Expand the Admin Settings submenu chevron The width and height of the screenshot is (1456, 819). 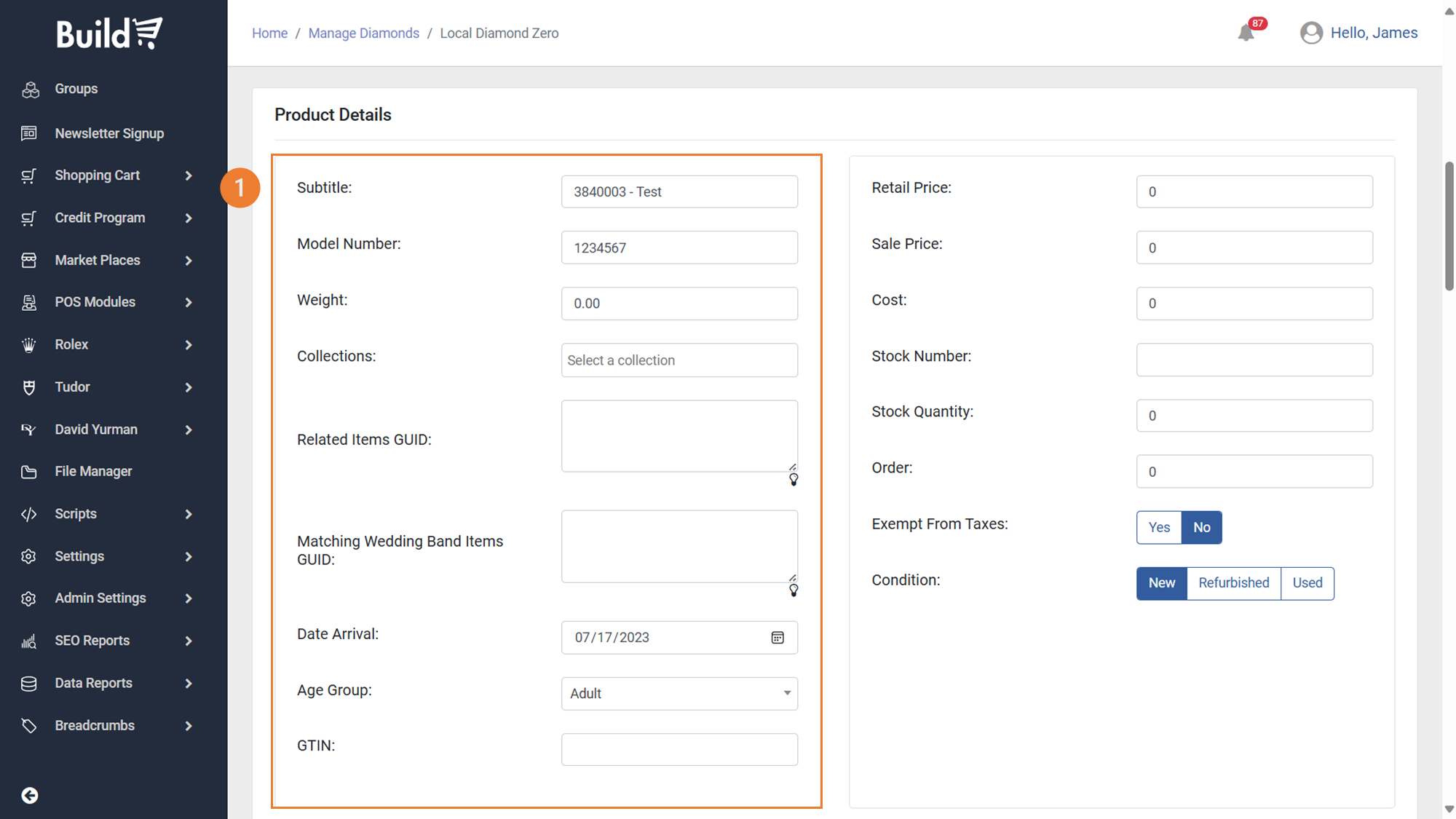(x=189, y=598)
